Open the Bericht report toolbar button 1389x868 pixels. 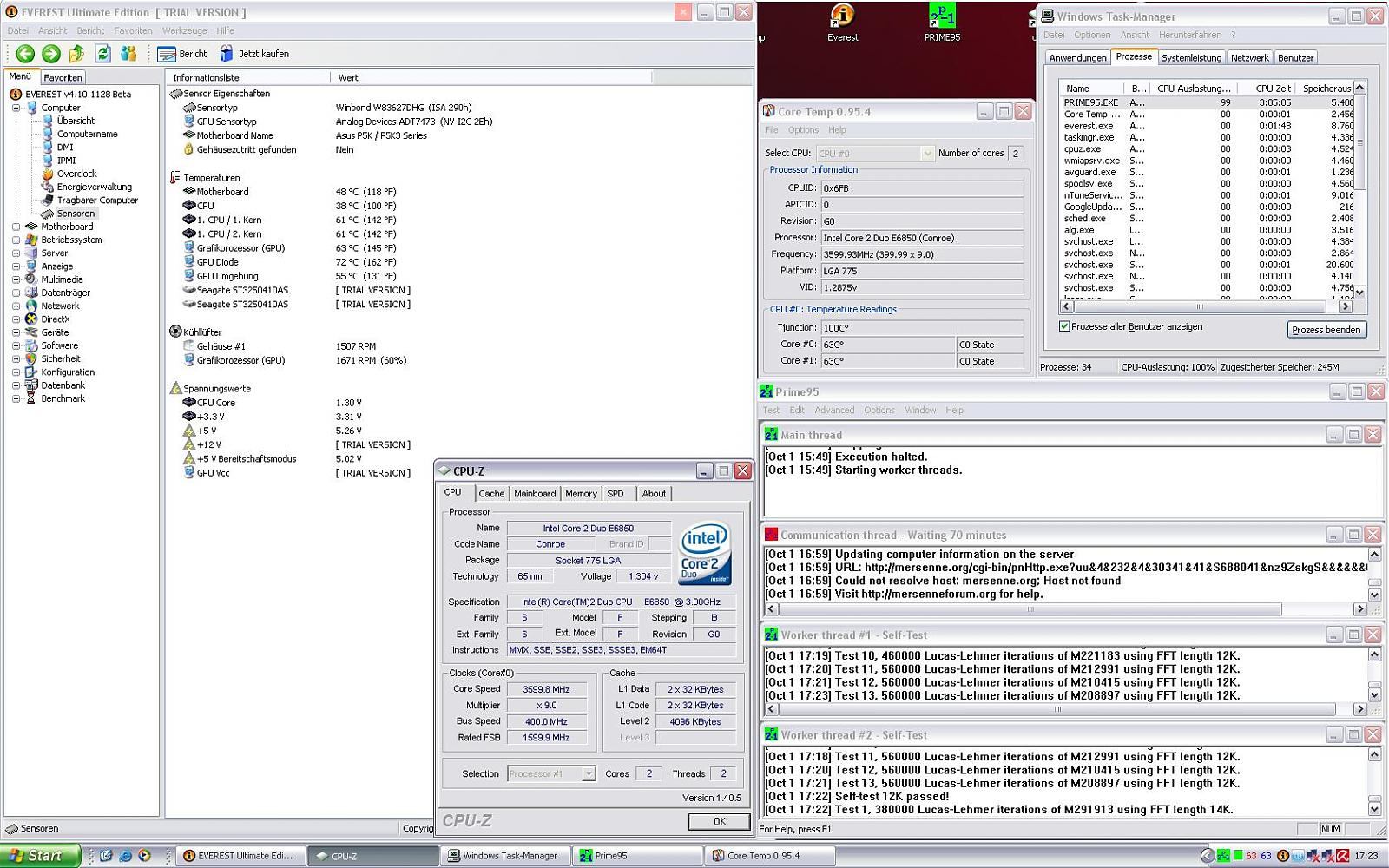click(x=182, y=54)
